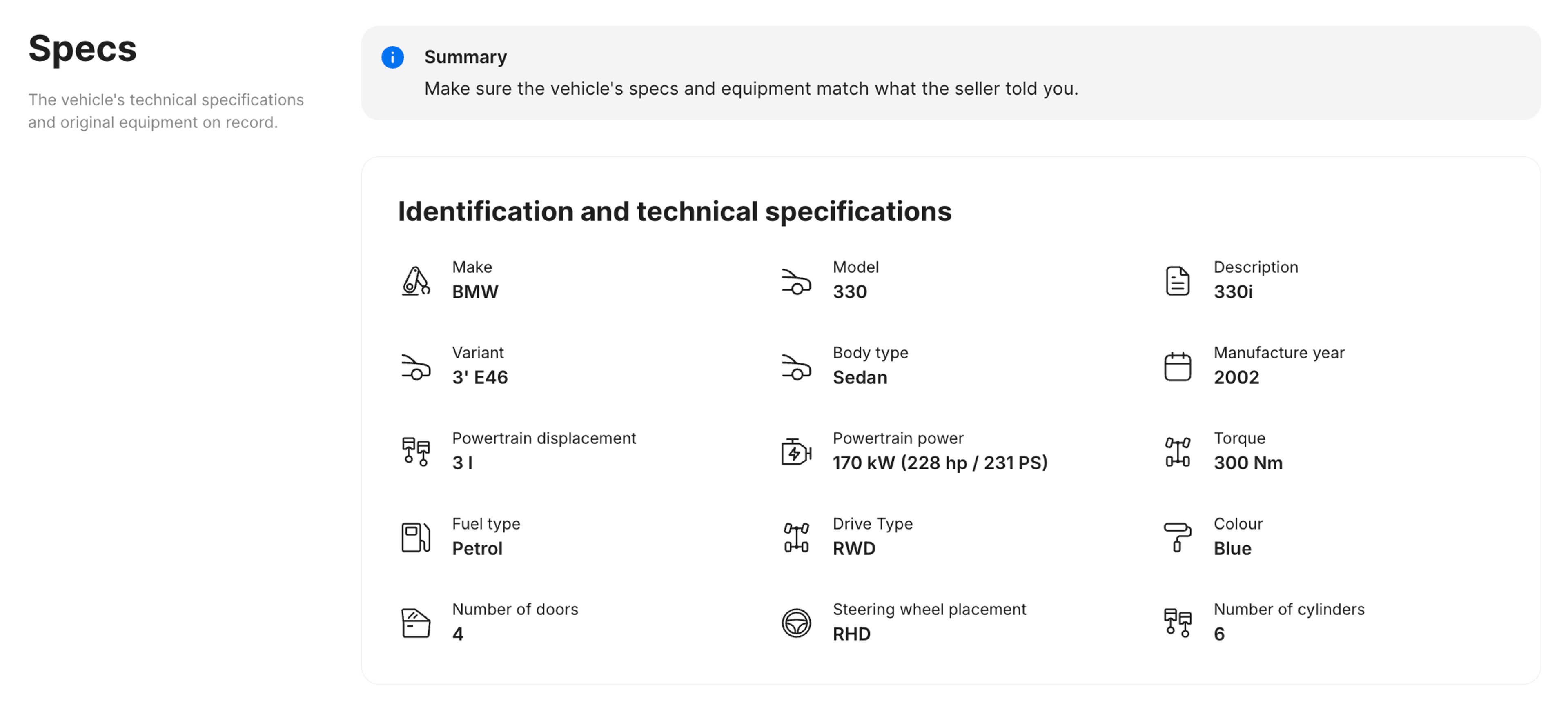Click the Make icon next to BMW
This screenshot has height=712, width=1568.
pyautogui.click(x=416, y=281)
